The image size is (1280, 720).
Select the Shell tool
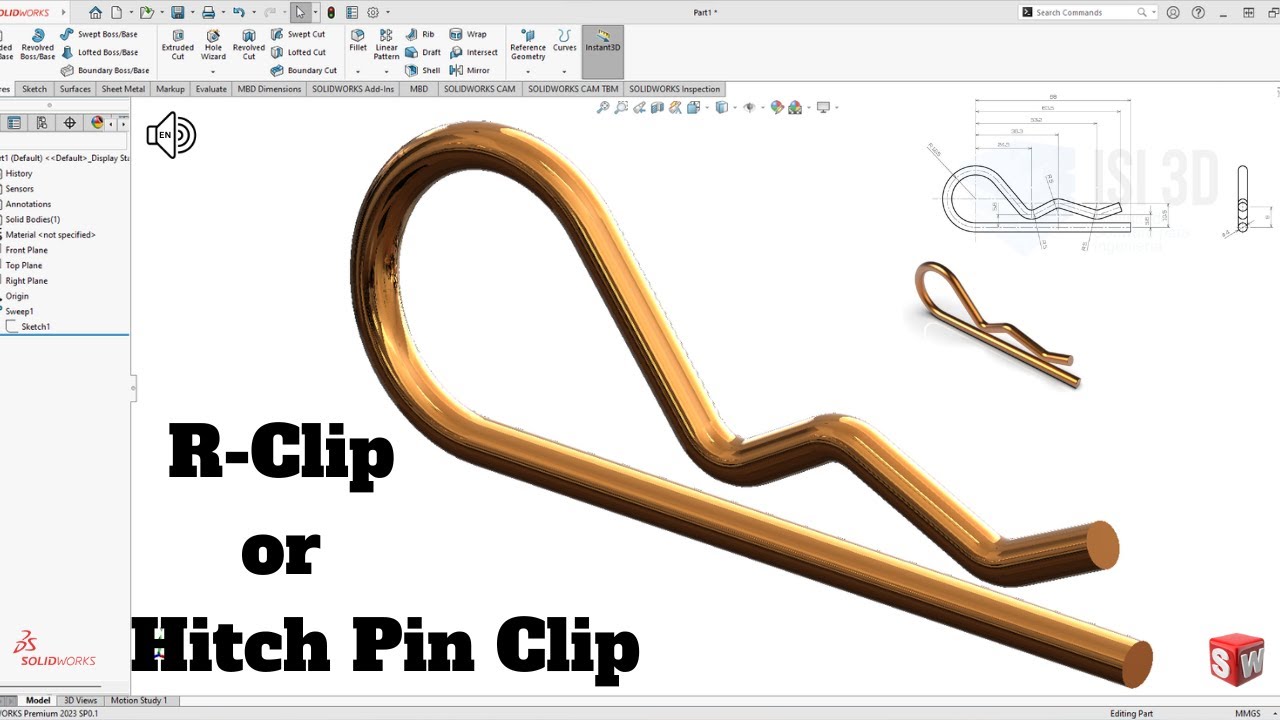(423, 70)
